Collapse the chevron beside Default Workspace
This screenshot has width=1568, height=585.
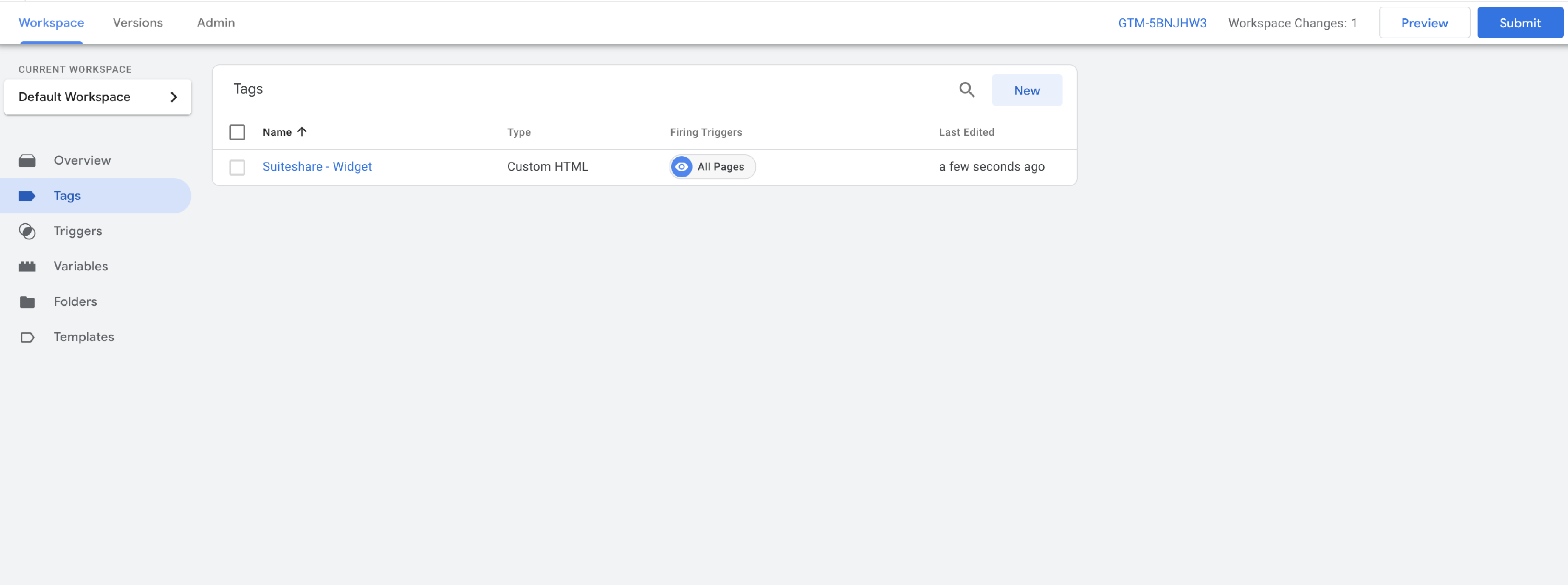(x=174, y=97)
